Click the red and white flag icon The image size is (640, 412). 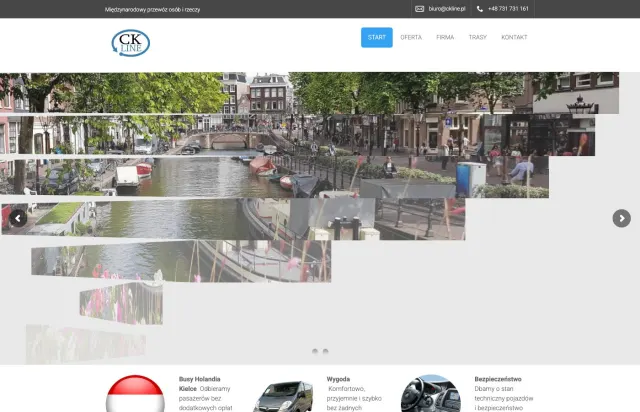pyautogui.click(x=135, y=394)
